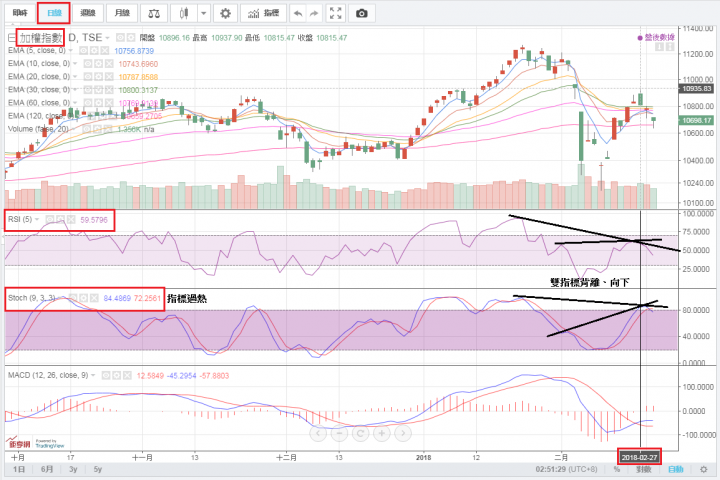Open the compare symbols scale icon
The image size is (720, 480).
154,13
